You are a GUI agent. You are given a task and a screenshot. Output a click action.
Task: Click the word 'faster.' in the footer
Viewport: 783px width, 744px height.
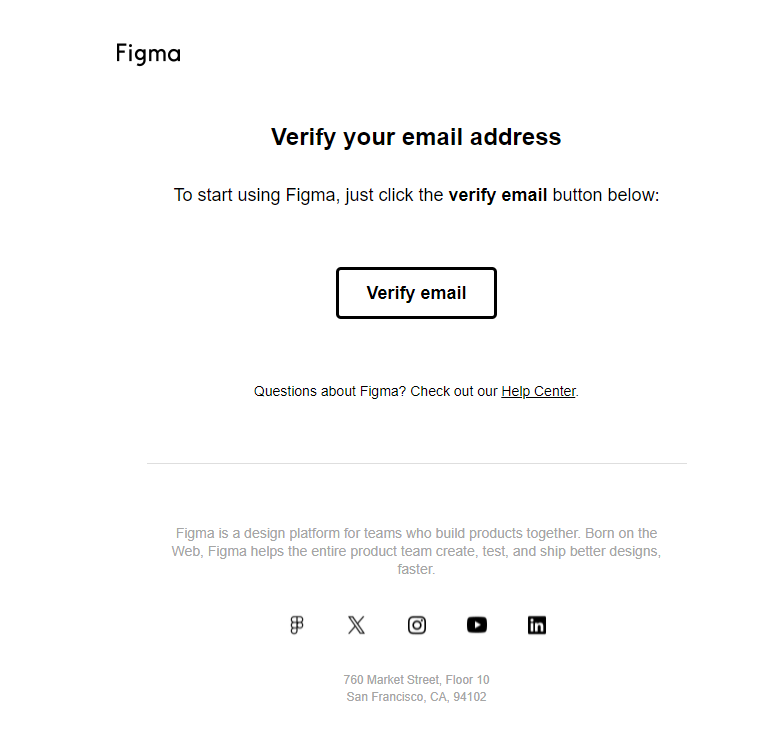(416, 569)
